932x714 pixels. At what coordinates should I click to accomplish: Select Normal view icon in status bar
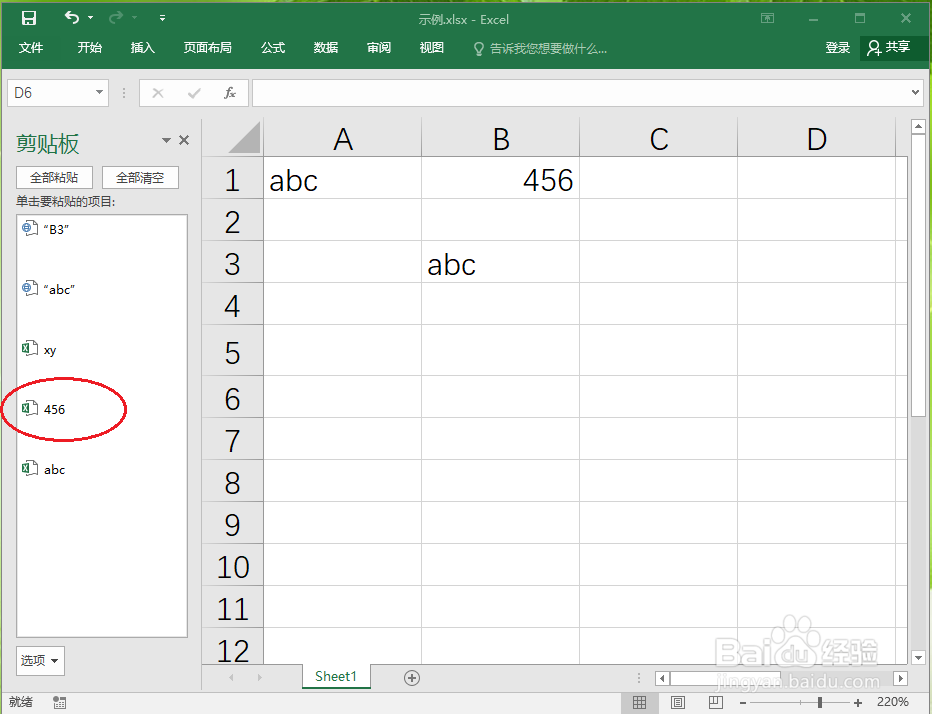point(640,702)
